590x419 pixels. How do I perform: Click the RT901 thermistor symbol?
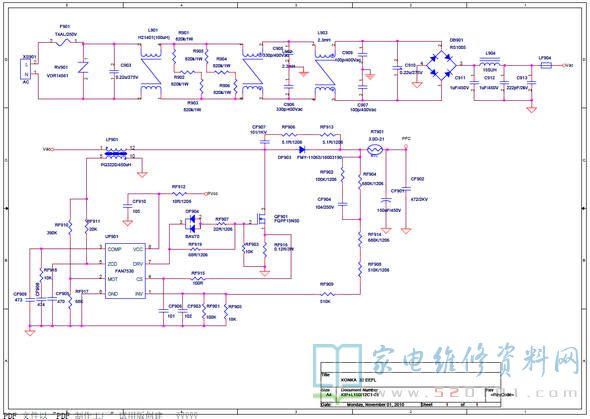tap(376, 150)
